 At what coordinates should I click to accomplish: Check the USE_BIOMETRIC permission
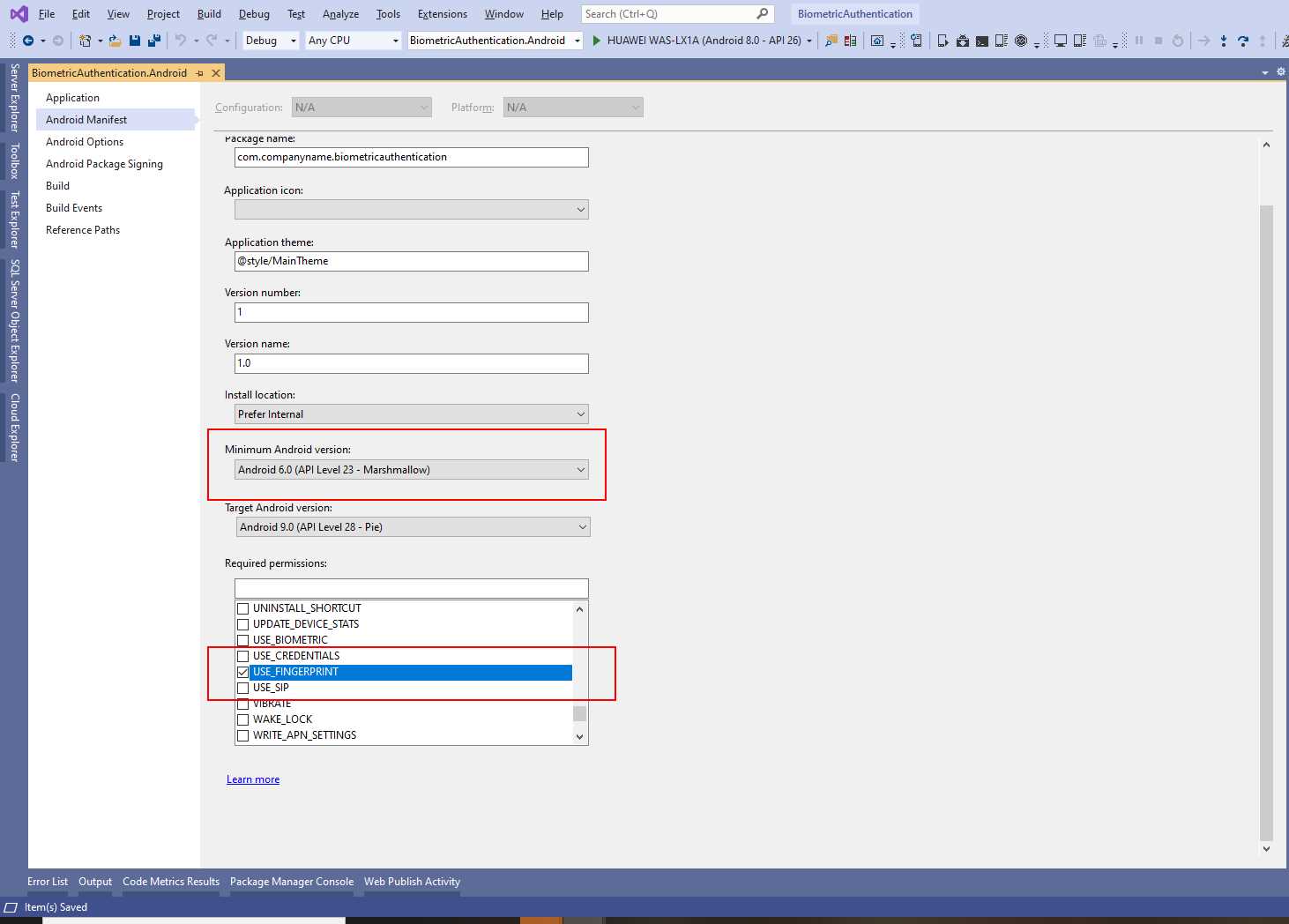tap(243, 640)
